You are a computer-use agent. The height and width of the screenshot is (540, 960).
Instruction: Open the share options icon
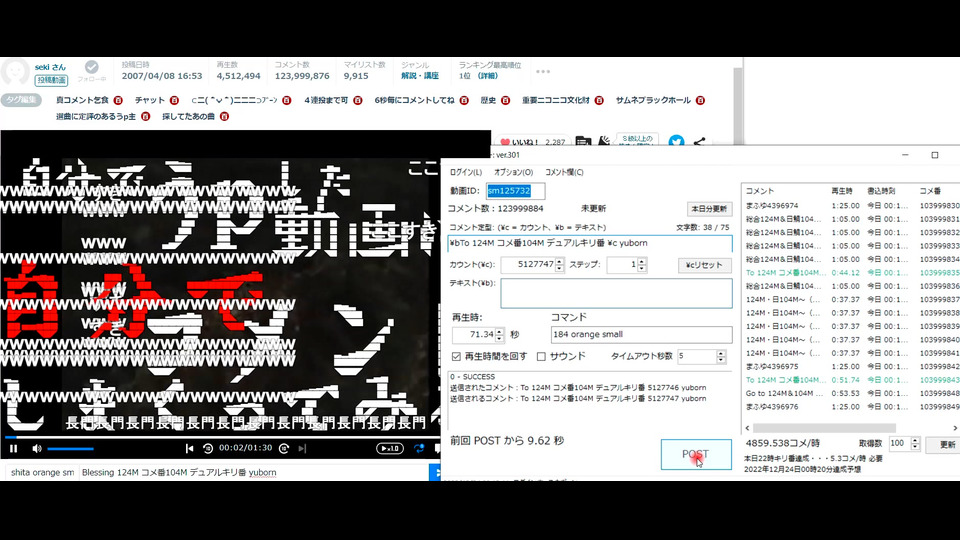[x=699, y=141]
